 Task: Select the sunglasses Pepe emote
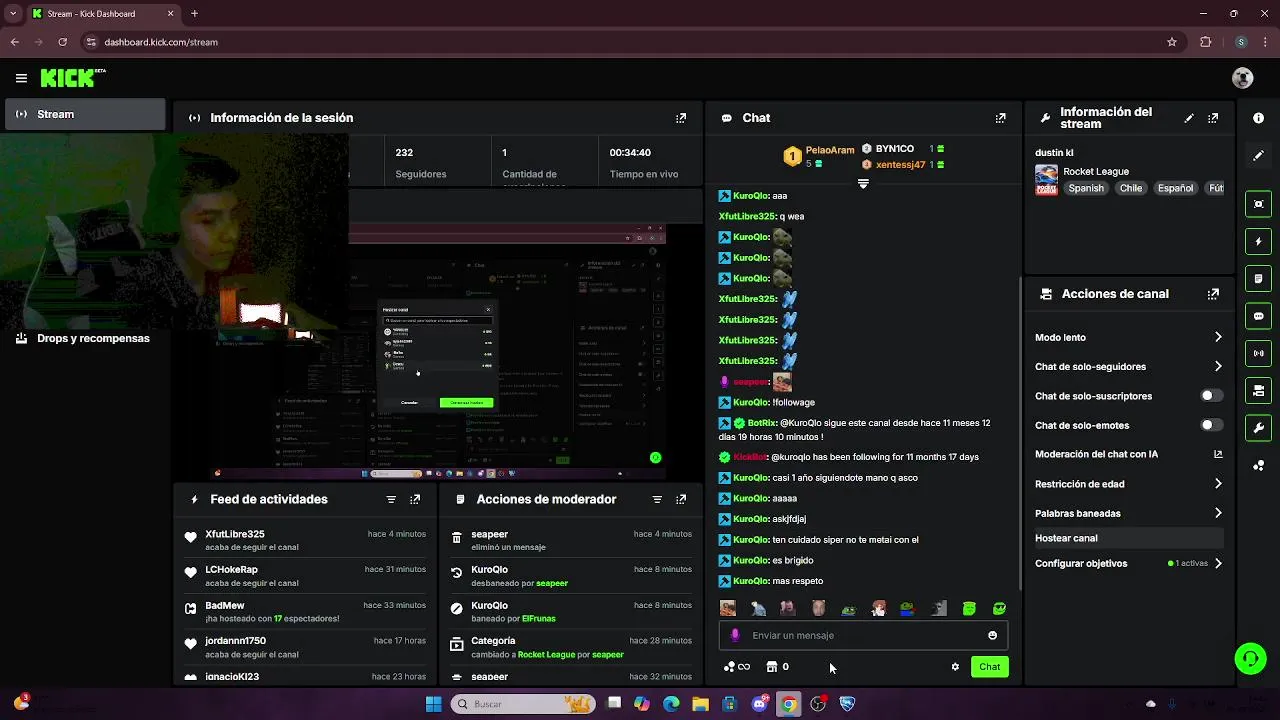click(999, 608)
